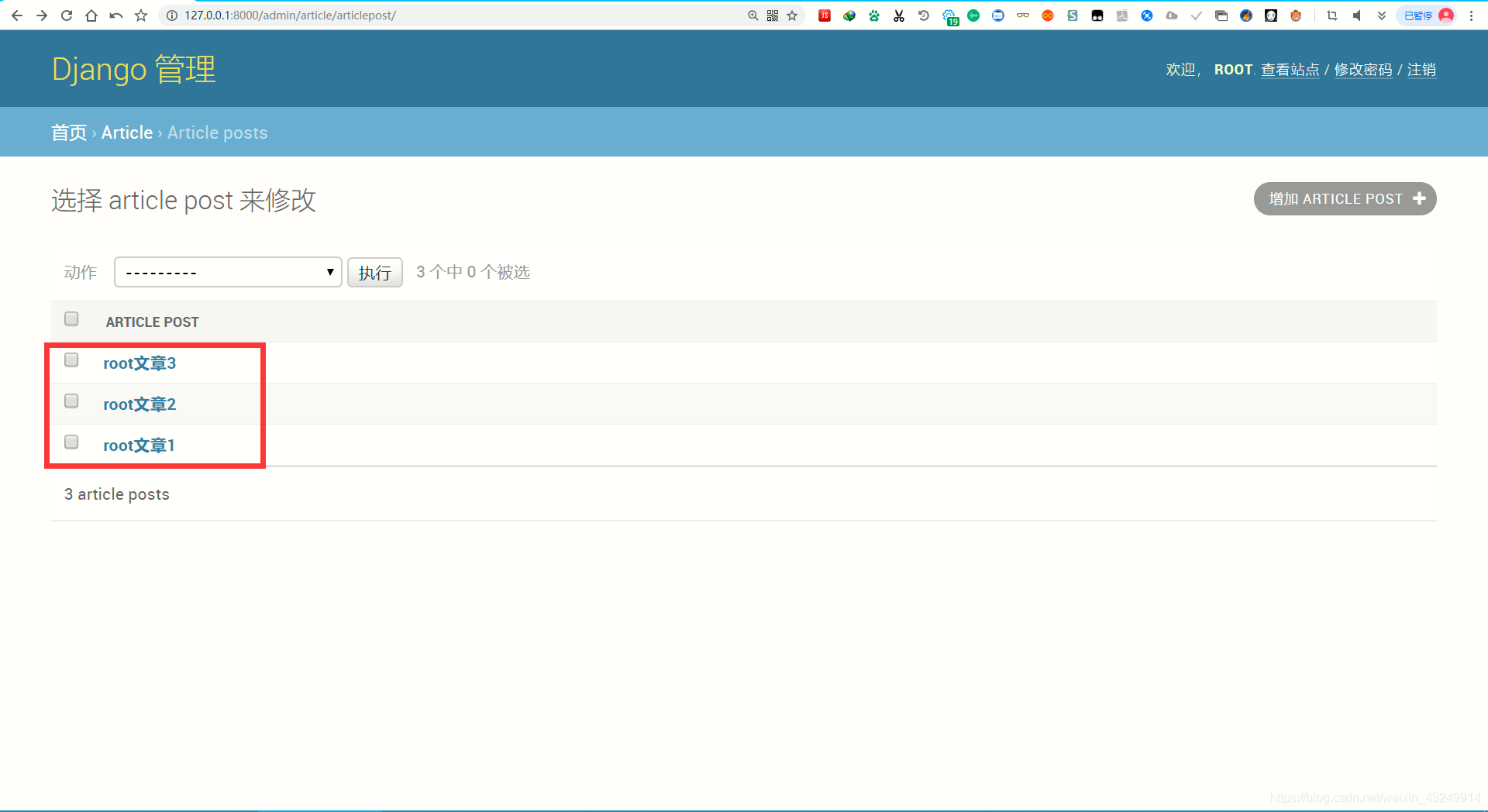Click the 查看站点 view site link
Image resolution: width=1488 pixels, height=812 pixels.
coord(1290,70)
